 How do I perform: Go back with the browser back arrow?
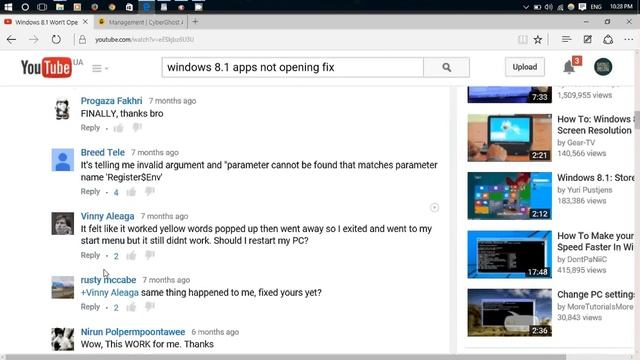pyautogui.click(x=11, y=40)
